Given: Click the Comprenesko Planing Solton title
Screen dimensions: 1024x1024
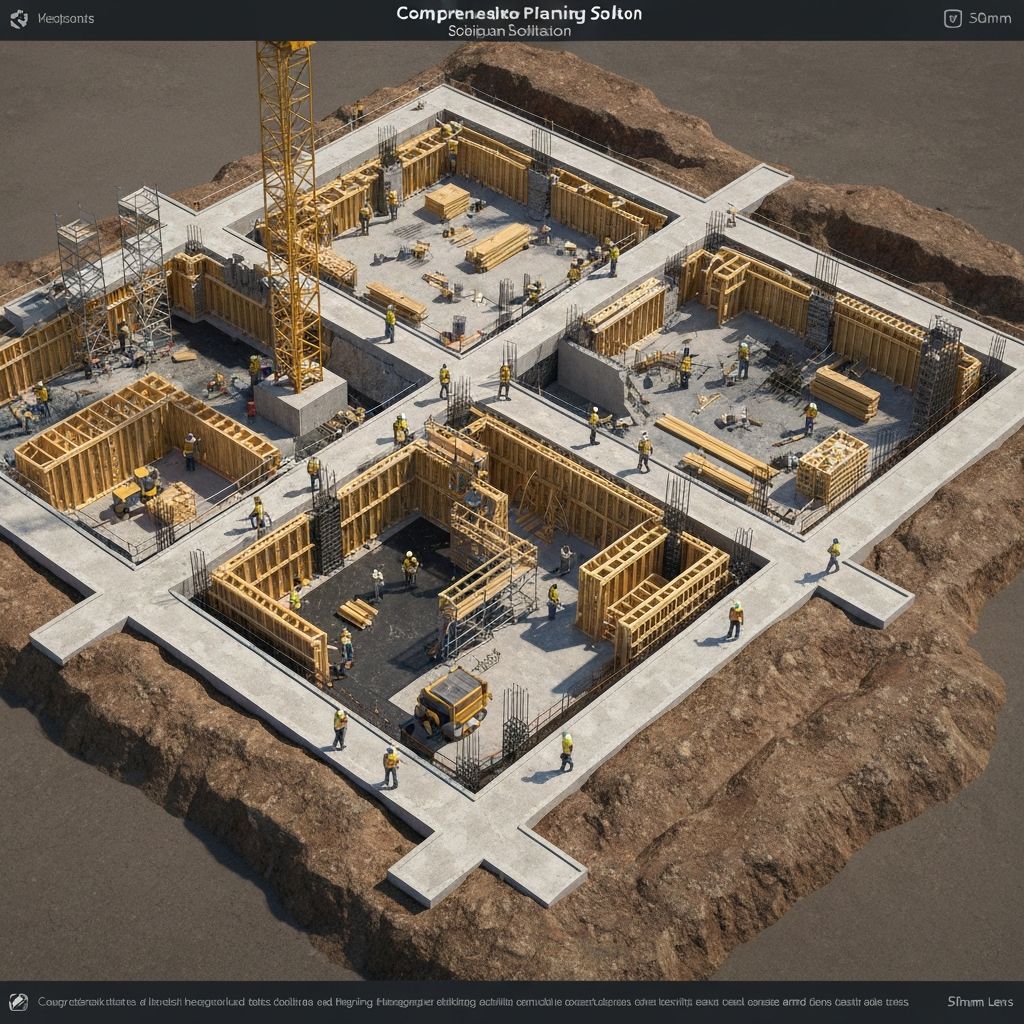Looking at the screenshot, I should [x=518, y=13].
